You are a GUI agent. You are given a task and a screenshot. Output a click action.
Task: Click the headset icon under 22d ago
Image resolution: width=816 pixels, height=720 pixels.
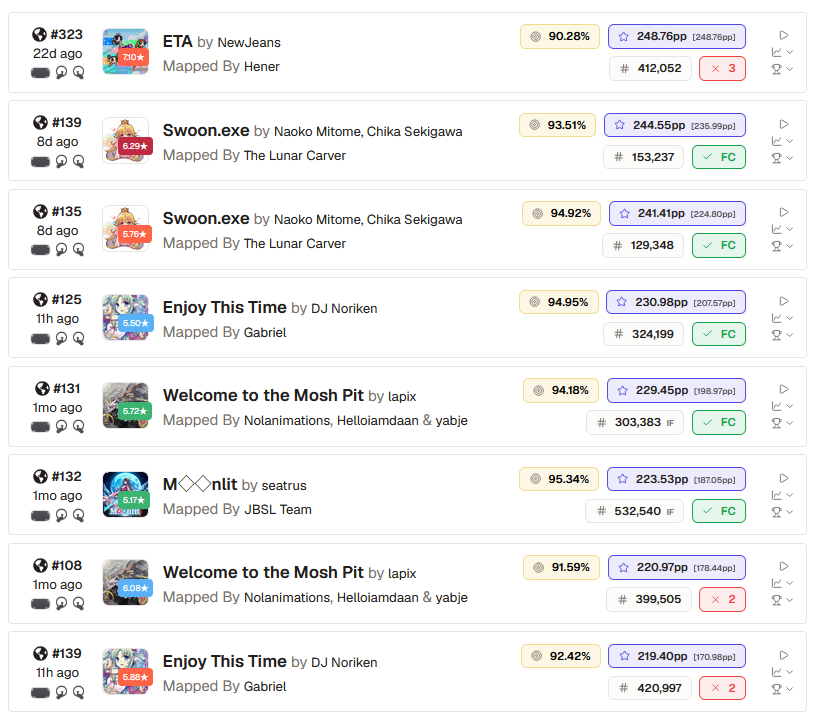(40, 73)
